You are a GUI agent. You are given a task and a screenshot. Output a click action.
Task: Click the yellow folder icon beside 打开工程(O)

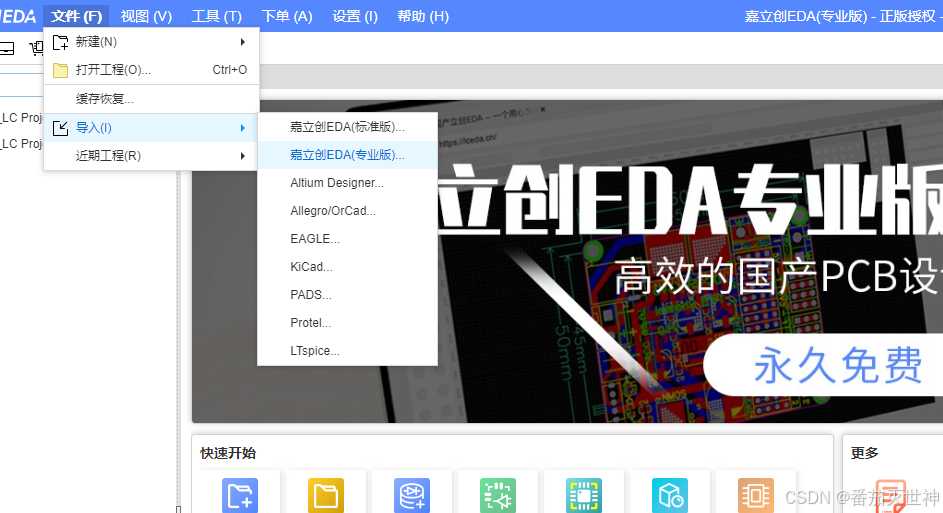60,70
